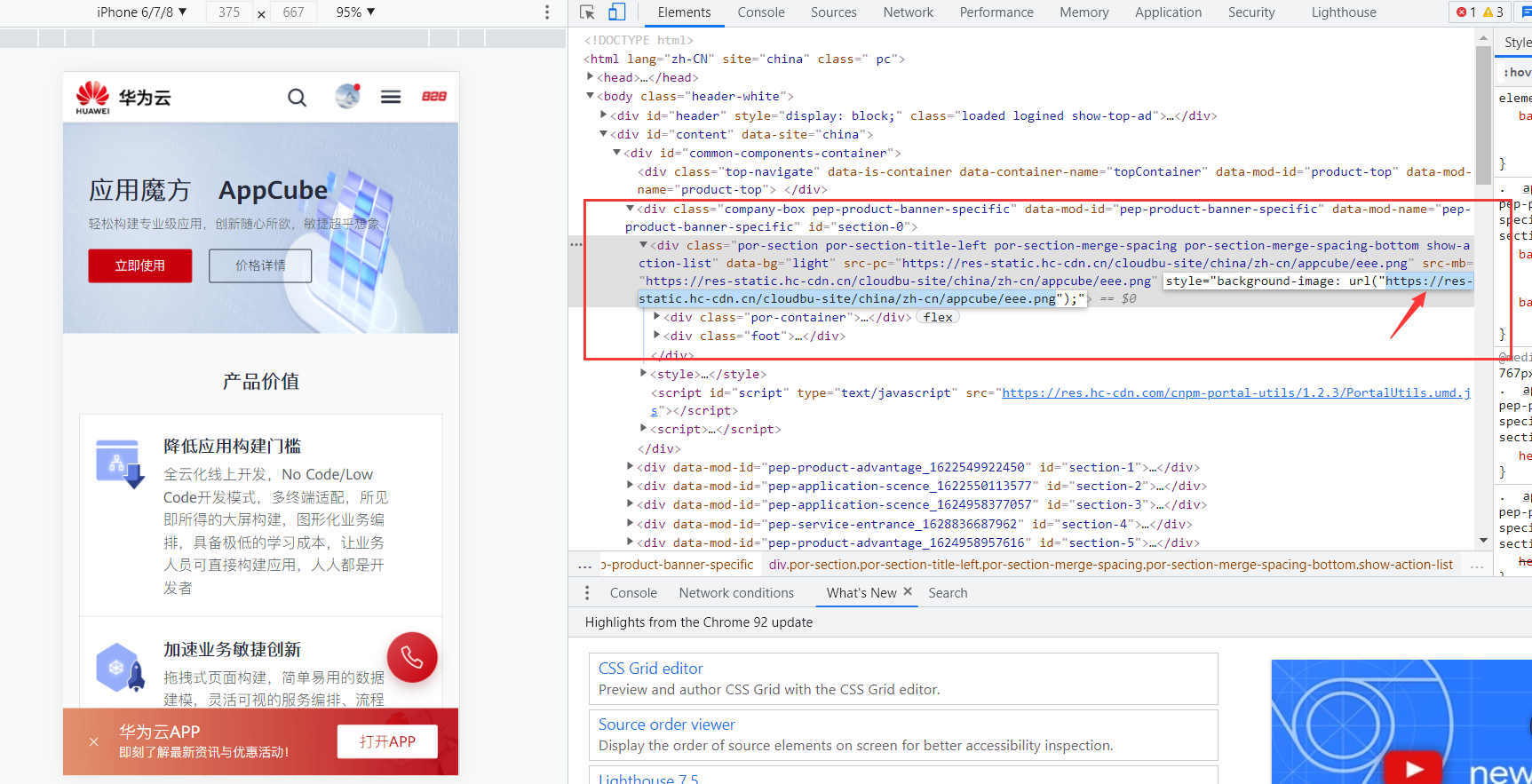The height and width of the screenshot is (784, 1532).
Task: Click the Elements panel vertical scrollbar thumb
Action: coord(1483,115)
